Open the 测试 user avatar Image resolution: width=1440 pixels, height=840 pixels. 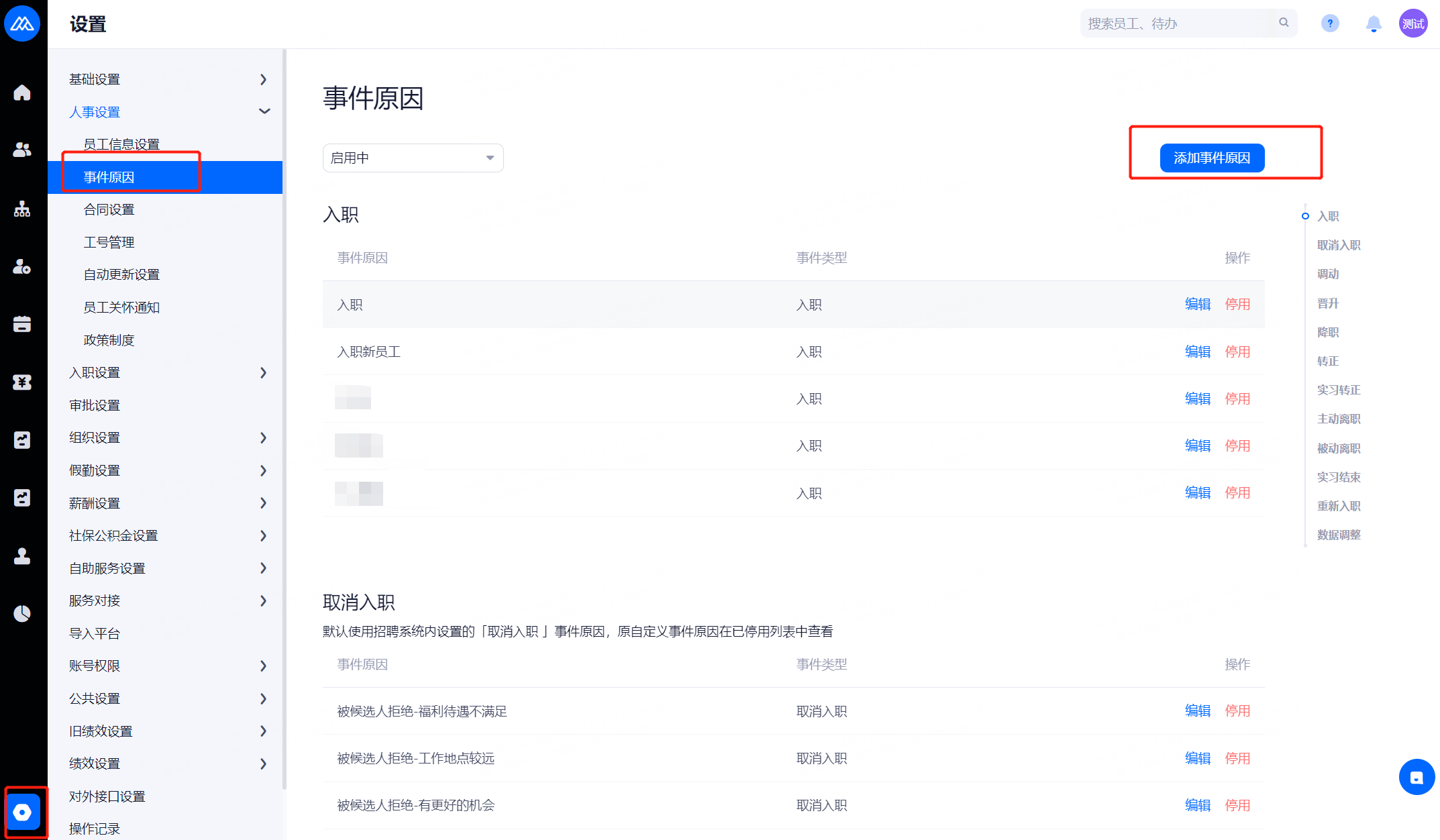click(x=1413, y=23)
